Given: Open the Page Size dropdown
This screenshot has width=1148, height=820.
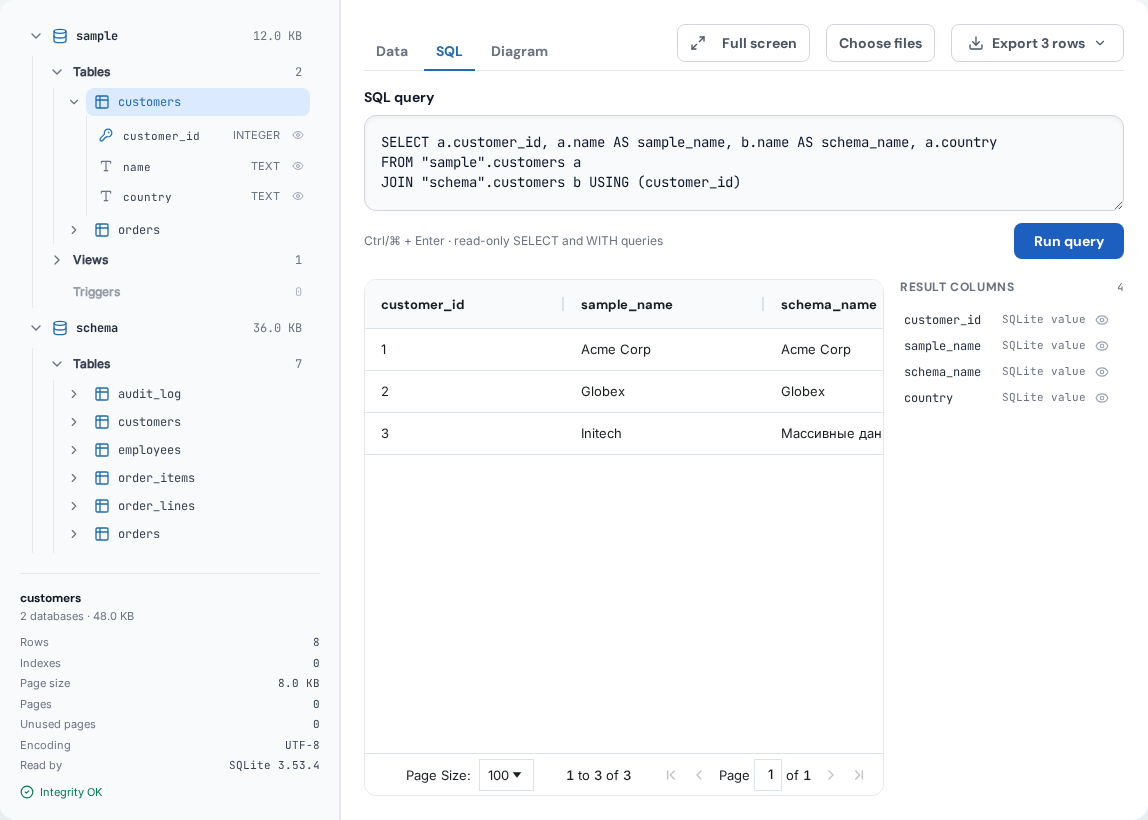Looking at the screenshot, I should 506,775.
